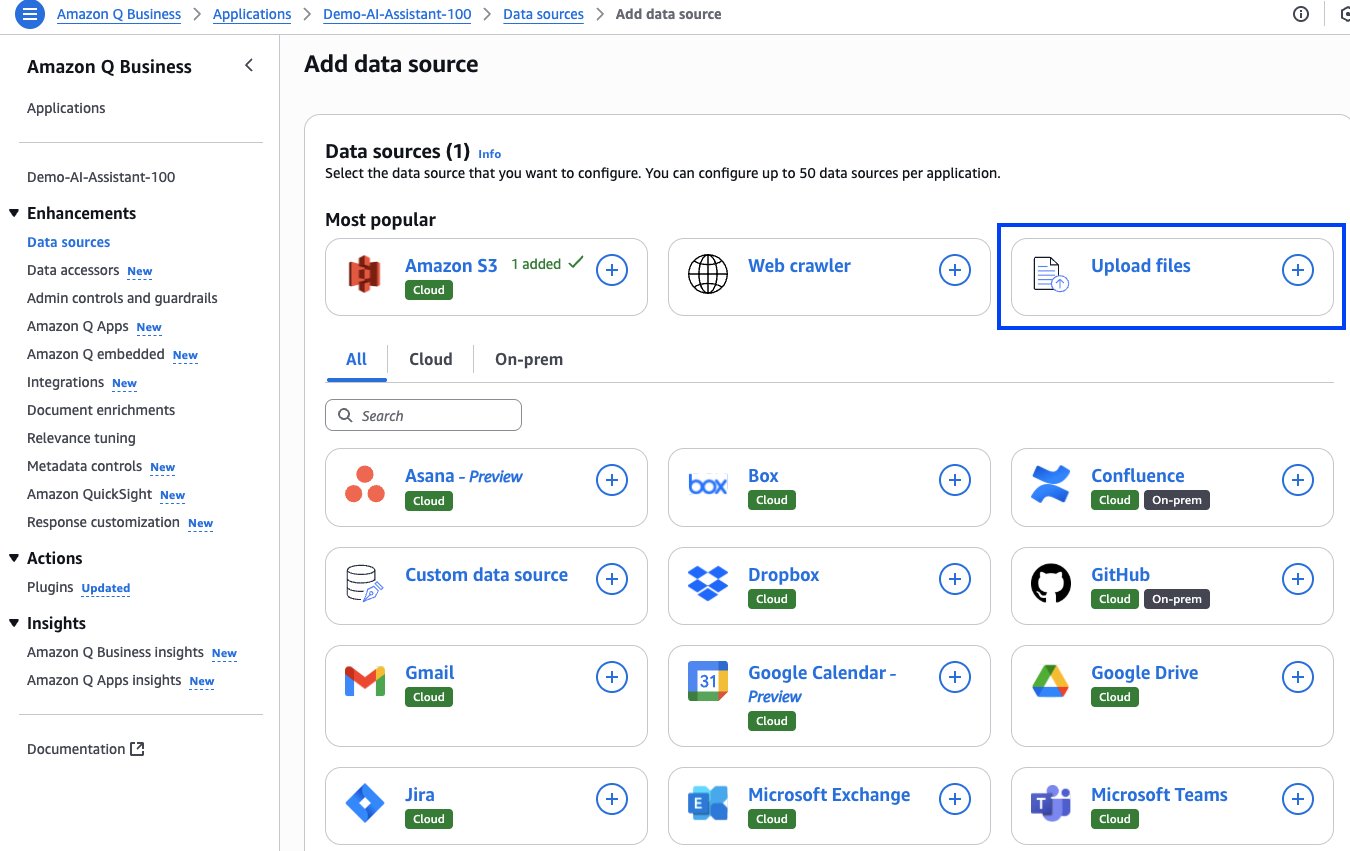Viewport: 1350px width, 851px height.
Task: Add the Microsoft Teams data source plus
Action: coord(1298,799)
